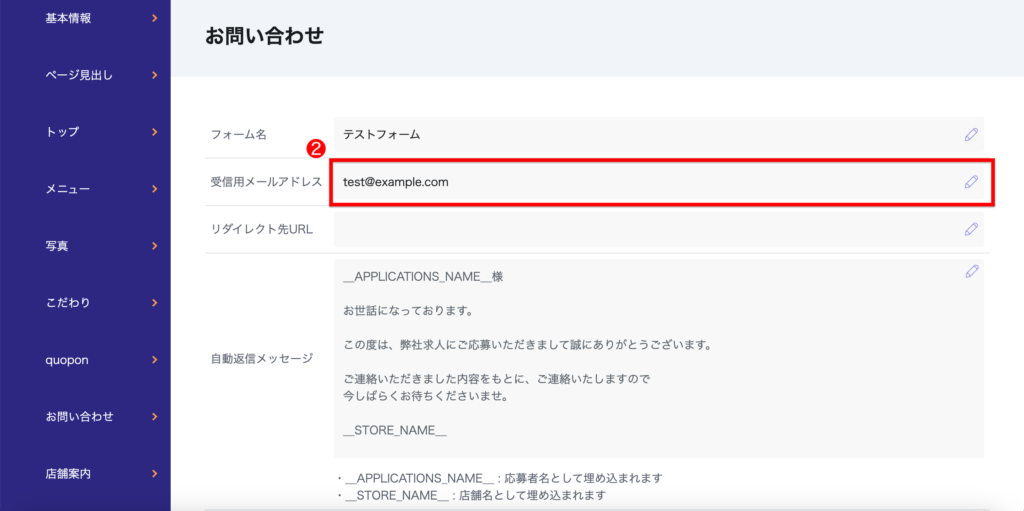Expand the quopon sidebar arrow
This screenshot has width=1024, height=511.
154,360
